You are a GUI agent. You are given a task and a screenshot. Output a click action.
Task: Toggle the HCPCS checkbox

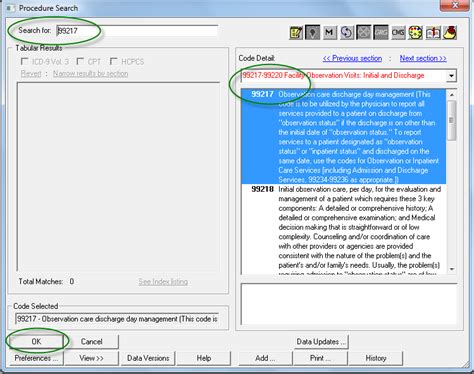pyautogui.click(x=114, y=61)
